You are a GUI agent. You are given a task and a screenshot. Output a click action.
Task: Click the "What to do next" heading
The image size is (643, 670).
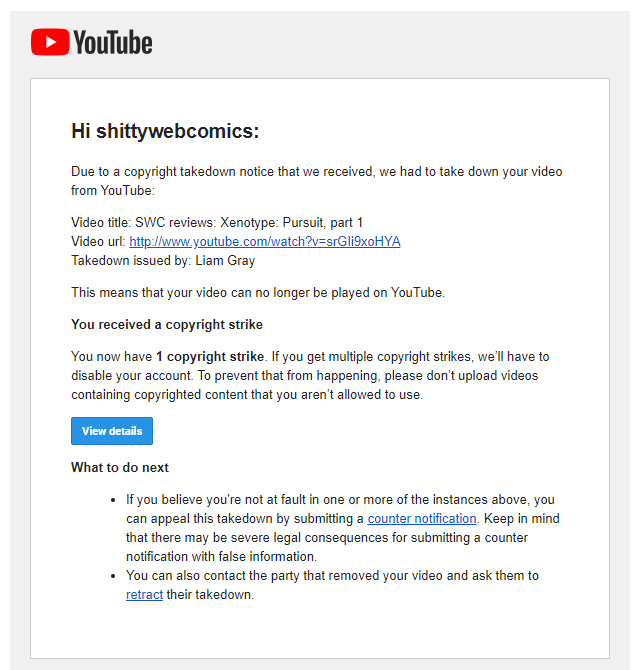click(120, 467)
